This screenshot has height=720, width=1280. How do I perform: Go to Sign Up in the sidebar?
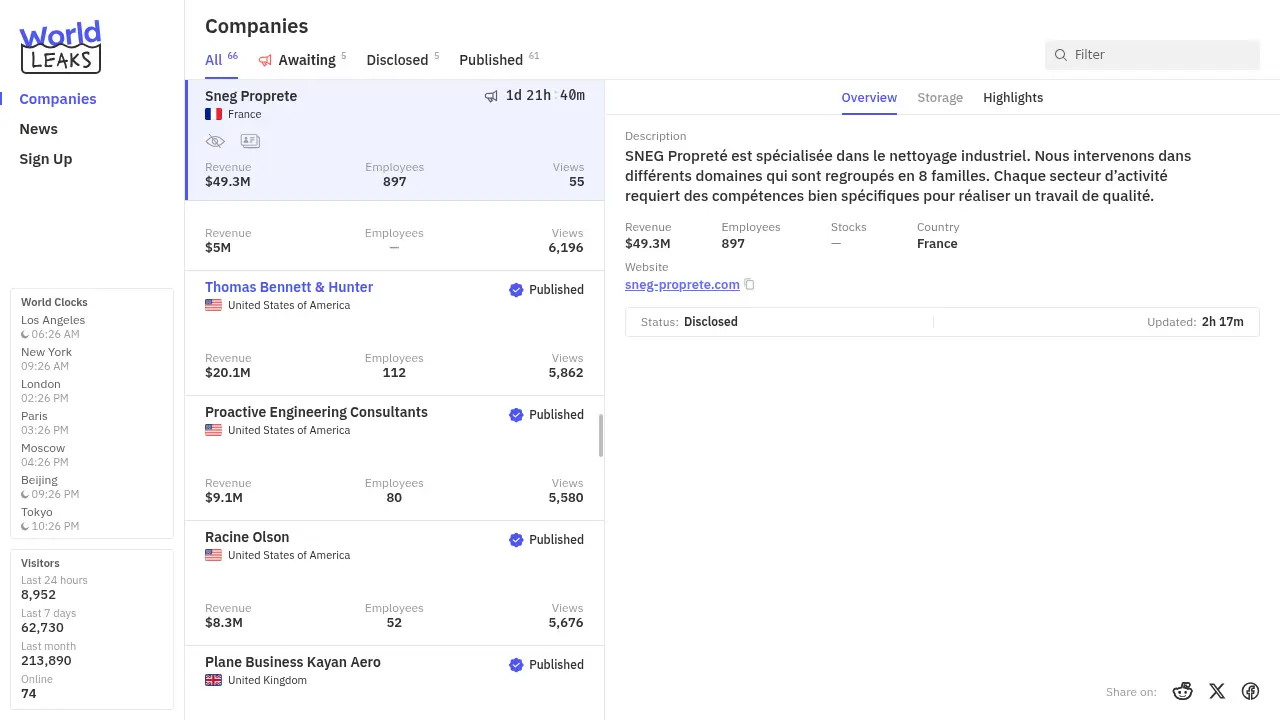click(45, 159)
